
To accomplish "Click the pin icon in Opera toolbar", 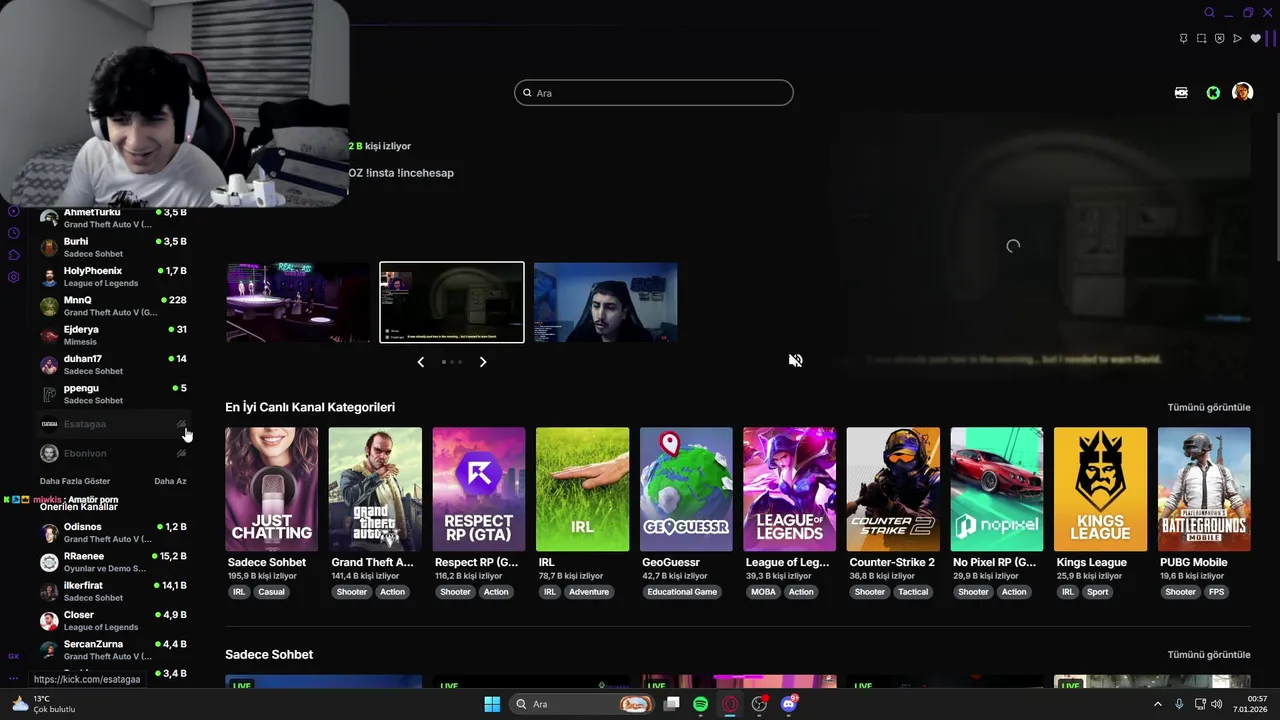I will click(1183, 39).
